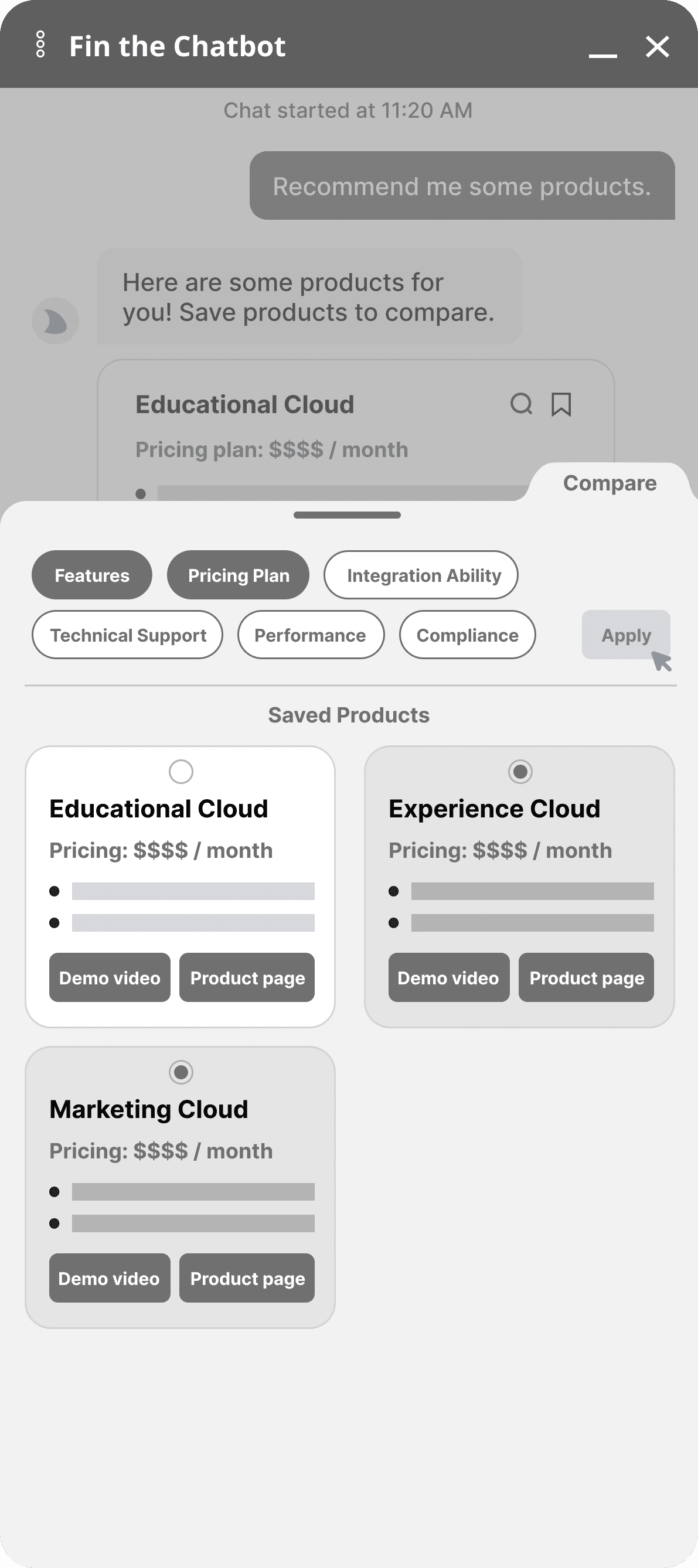Select the Technical Support filter chip

tap(127, 635)
